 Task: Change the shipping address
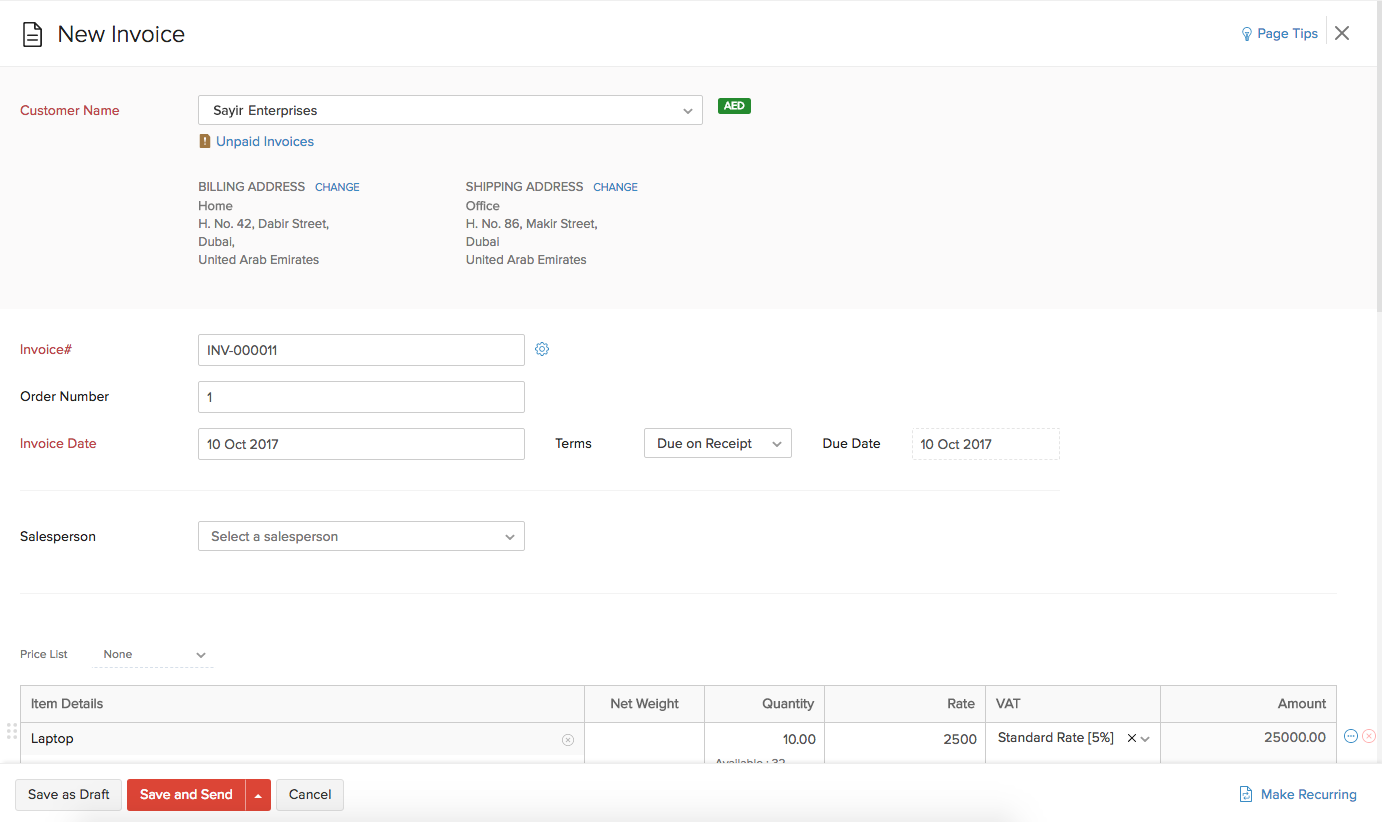615,186
